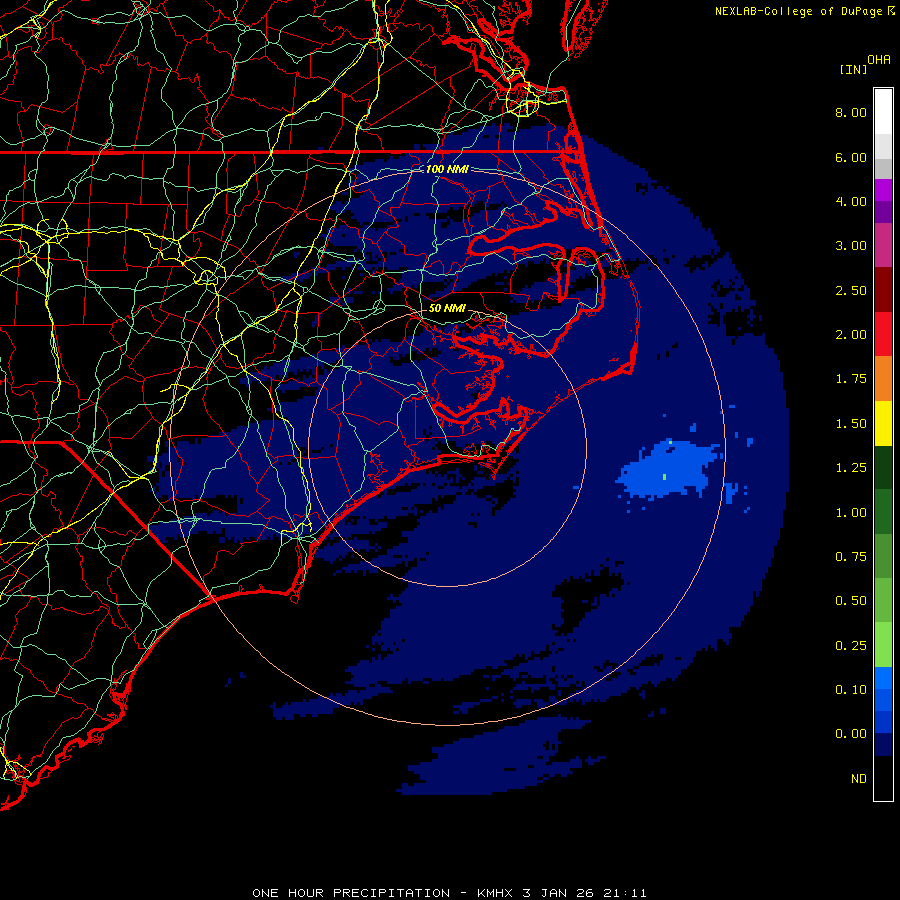Click the black ND legend swatch
This screenshot has width=900, height=900.
click(x=883, y=778)
